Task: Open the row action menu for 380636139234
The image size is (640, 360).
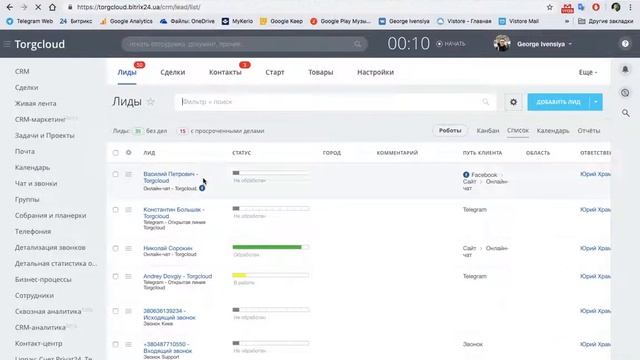Action: point(129,311)
